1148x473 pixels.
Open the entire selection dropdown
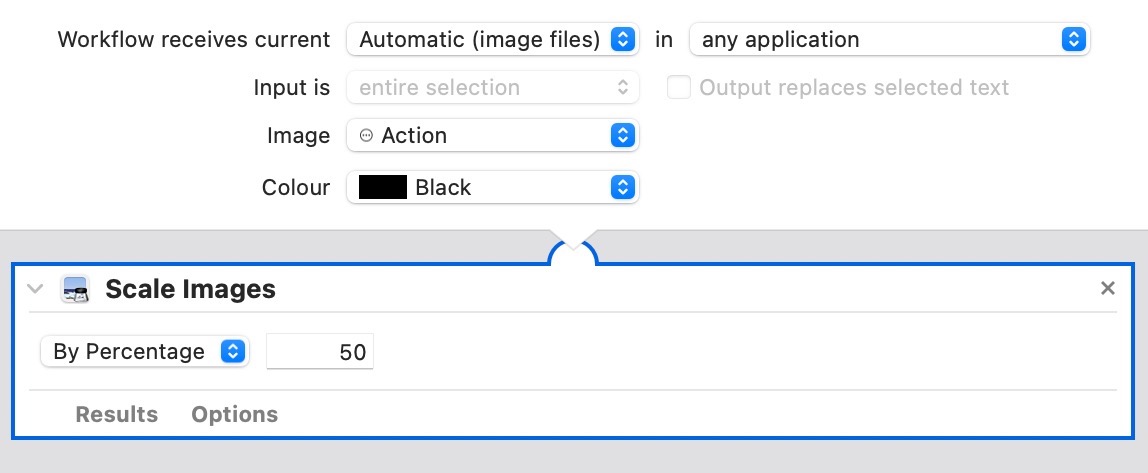(492, 88)
